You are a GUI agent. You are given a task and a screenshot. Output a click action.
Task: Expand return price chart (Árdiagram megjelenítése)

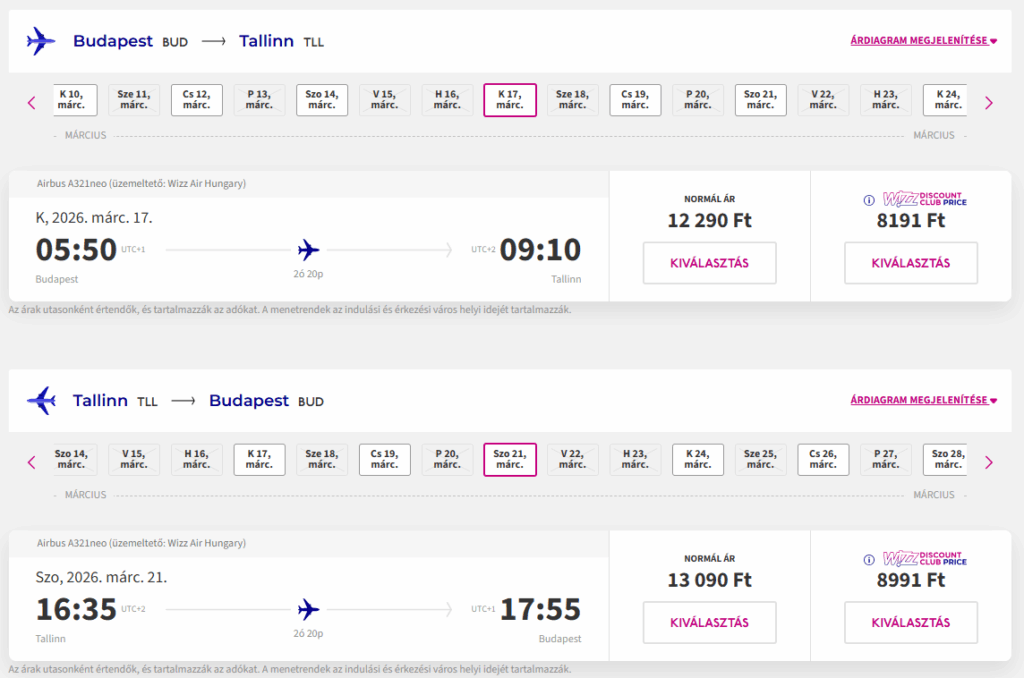(x=923, y=401)
